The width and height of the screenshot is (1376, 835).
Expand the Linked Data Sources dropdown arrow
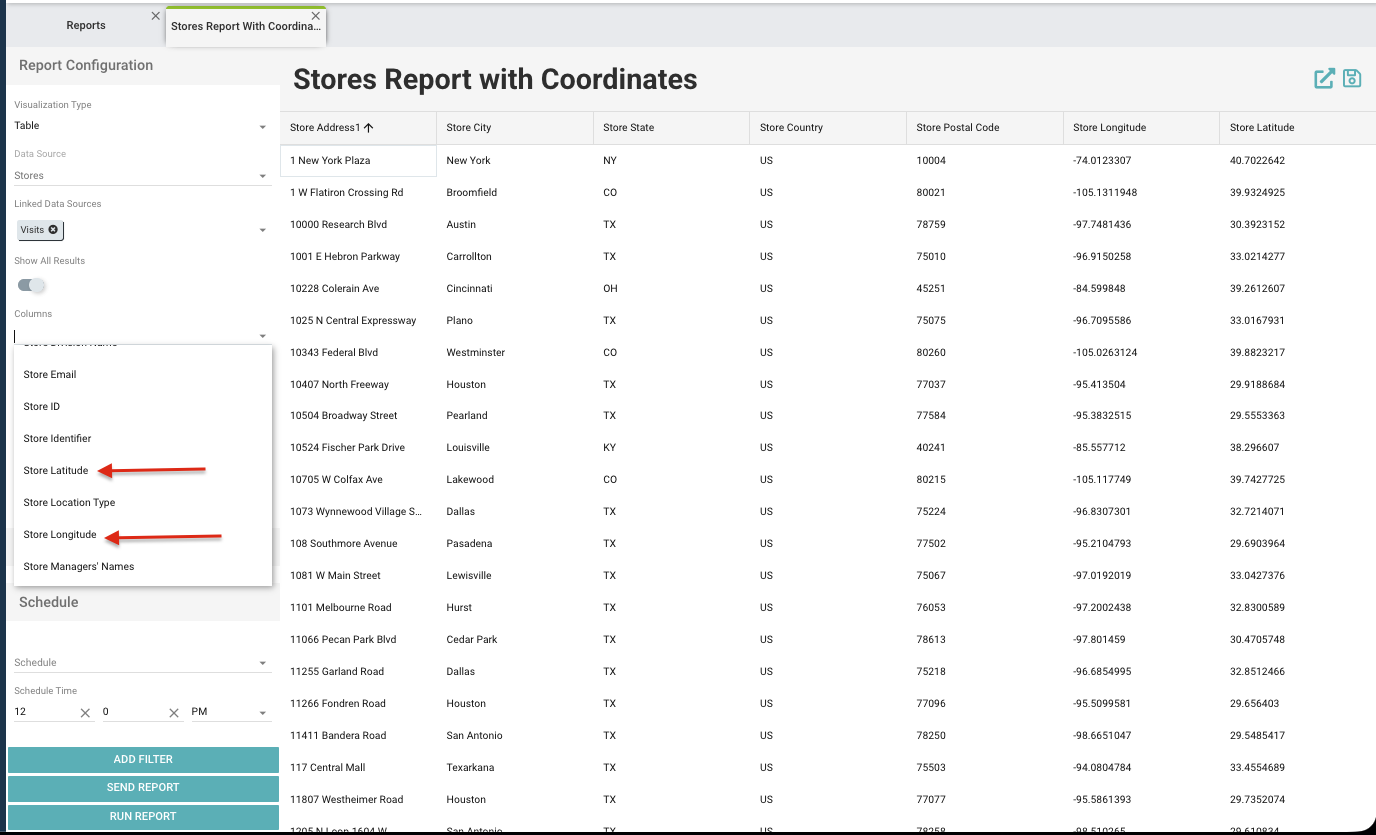[263, 230]
